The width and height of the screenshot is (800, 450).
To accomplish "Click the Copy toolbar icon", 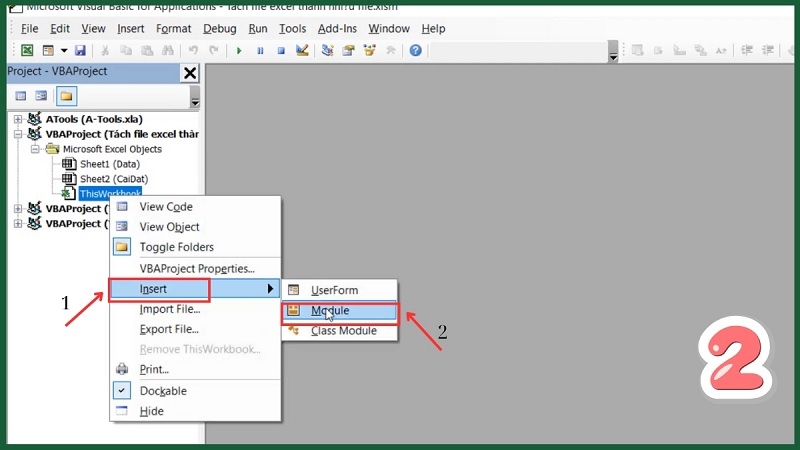I will pos(126,50).
